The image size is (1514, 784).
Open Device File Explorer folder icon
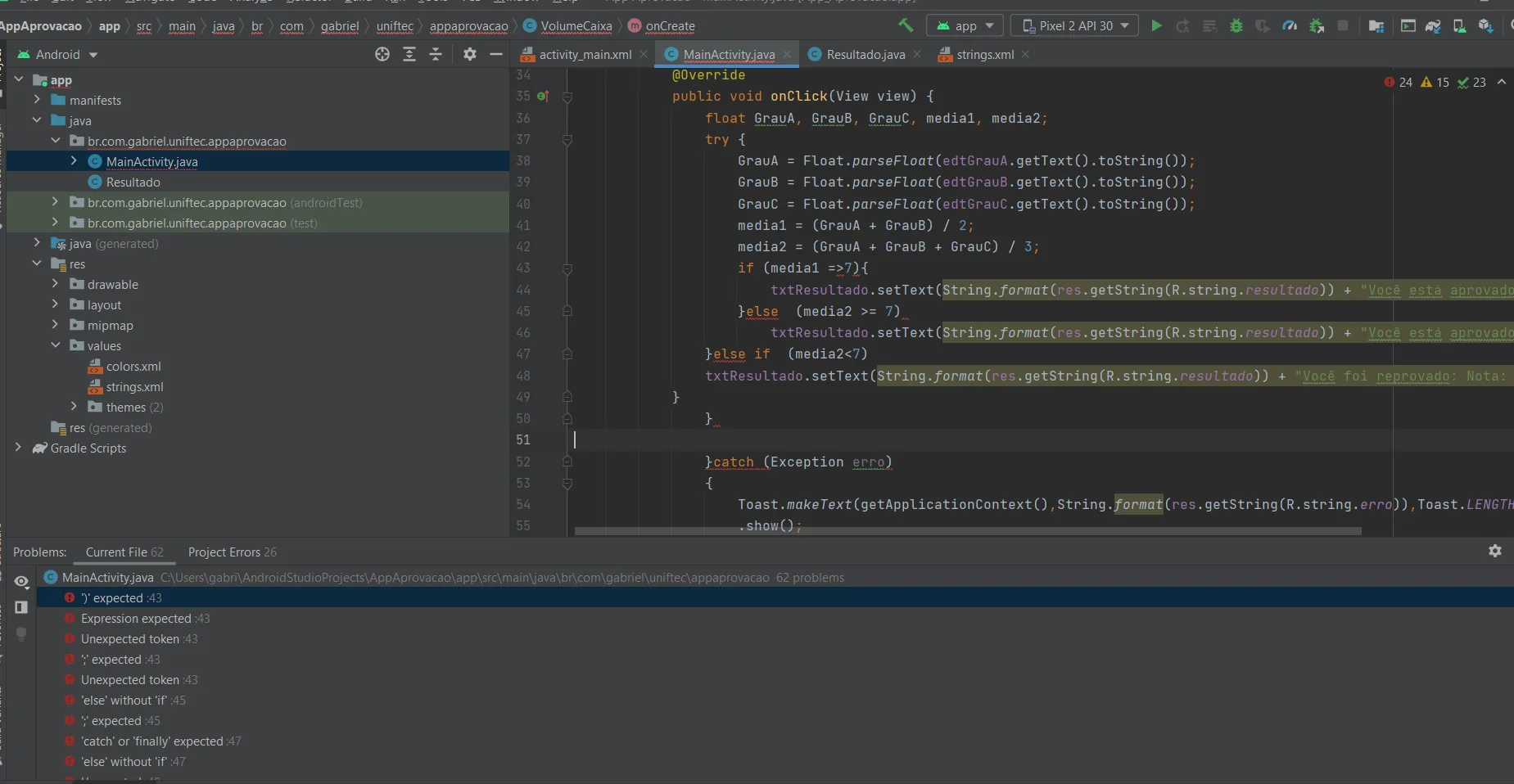point(1376,26)
